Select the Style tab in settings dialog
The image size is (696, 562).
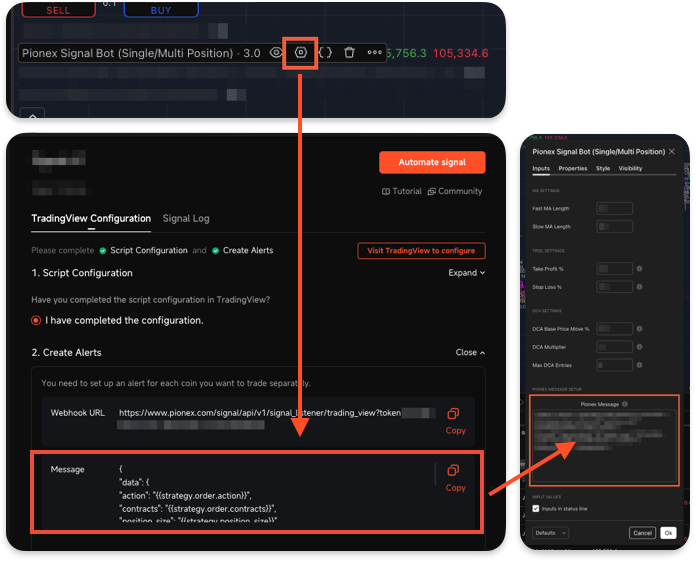click(x=603, y=169)
